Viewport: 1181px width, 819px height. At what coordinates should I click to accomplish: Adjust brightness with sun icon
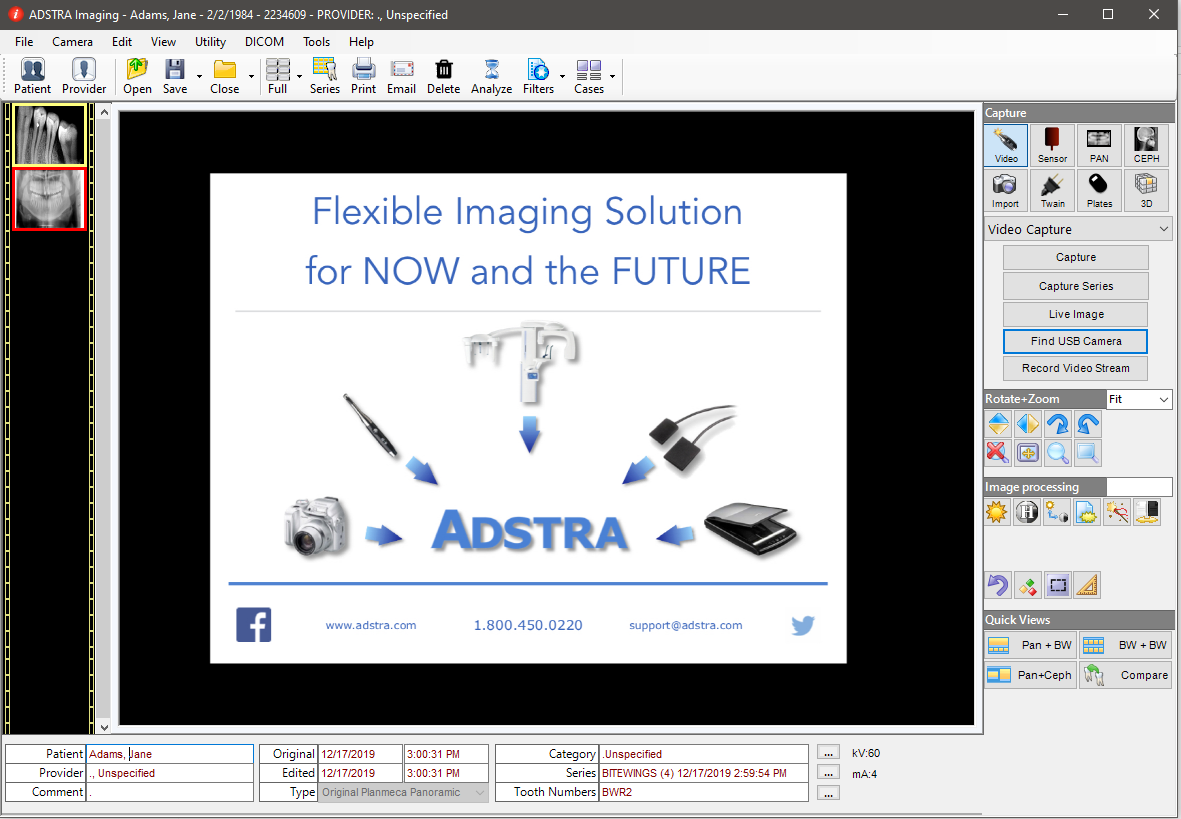pyautogui.click(x=997, y=512)
